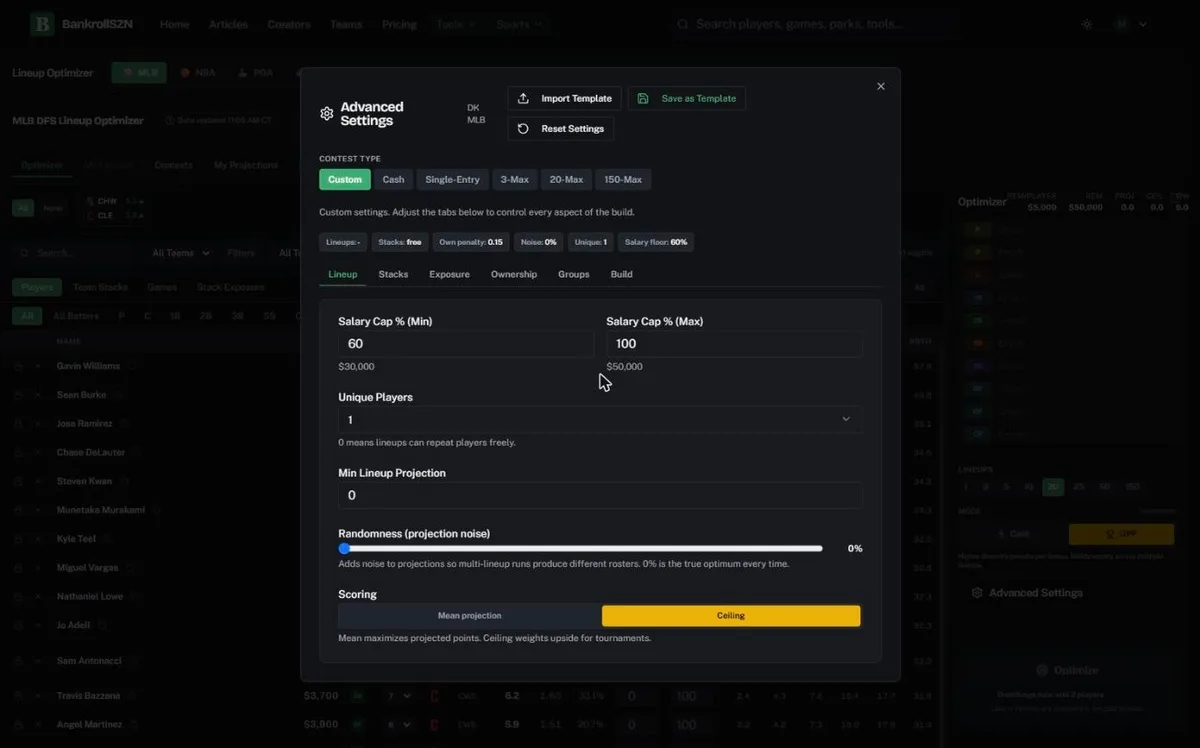This screenshot has width=1200, height=748.
Task: Select the MLB sport chip behind dialog
Action: 139,73
